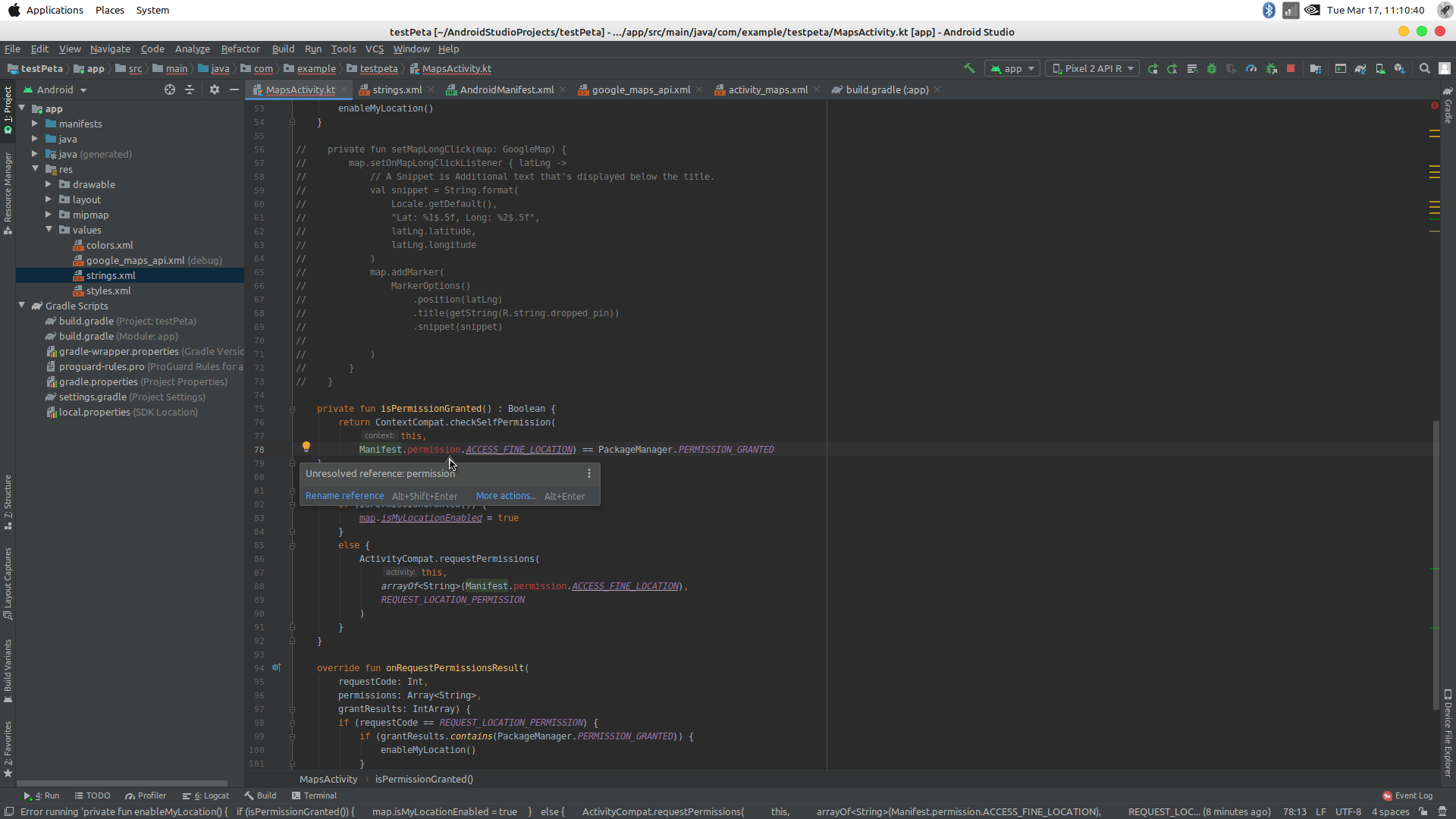Click Collapse All icon in Project panel
Image resolution: width=1456 pixels, height=819 pixels.
[190, 89]
